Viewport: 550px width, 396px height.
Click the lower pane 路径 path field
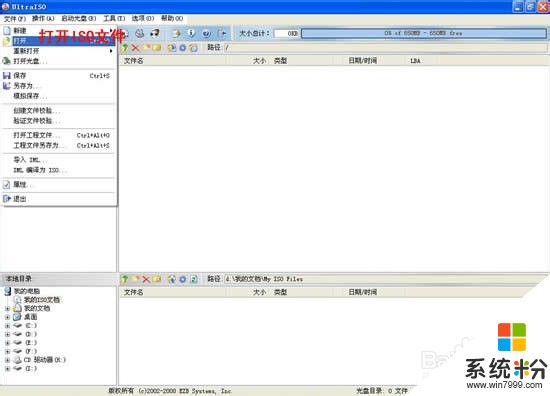(x=386, y=279)
